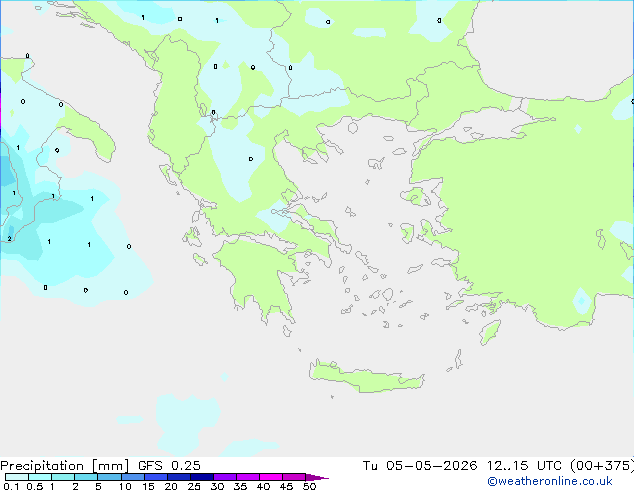Click the '25' legend tick label
This screenshot has height=490, width=634.
194,486
